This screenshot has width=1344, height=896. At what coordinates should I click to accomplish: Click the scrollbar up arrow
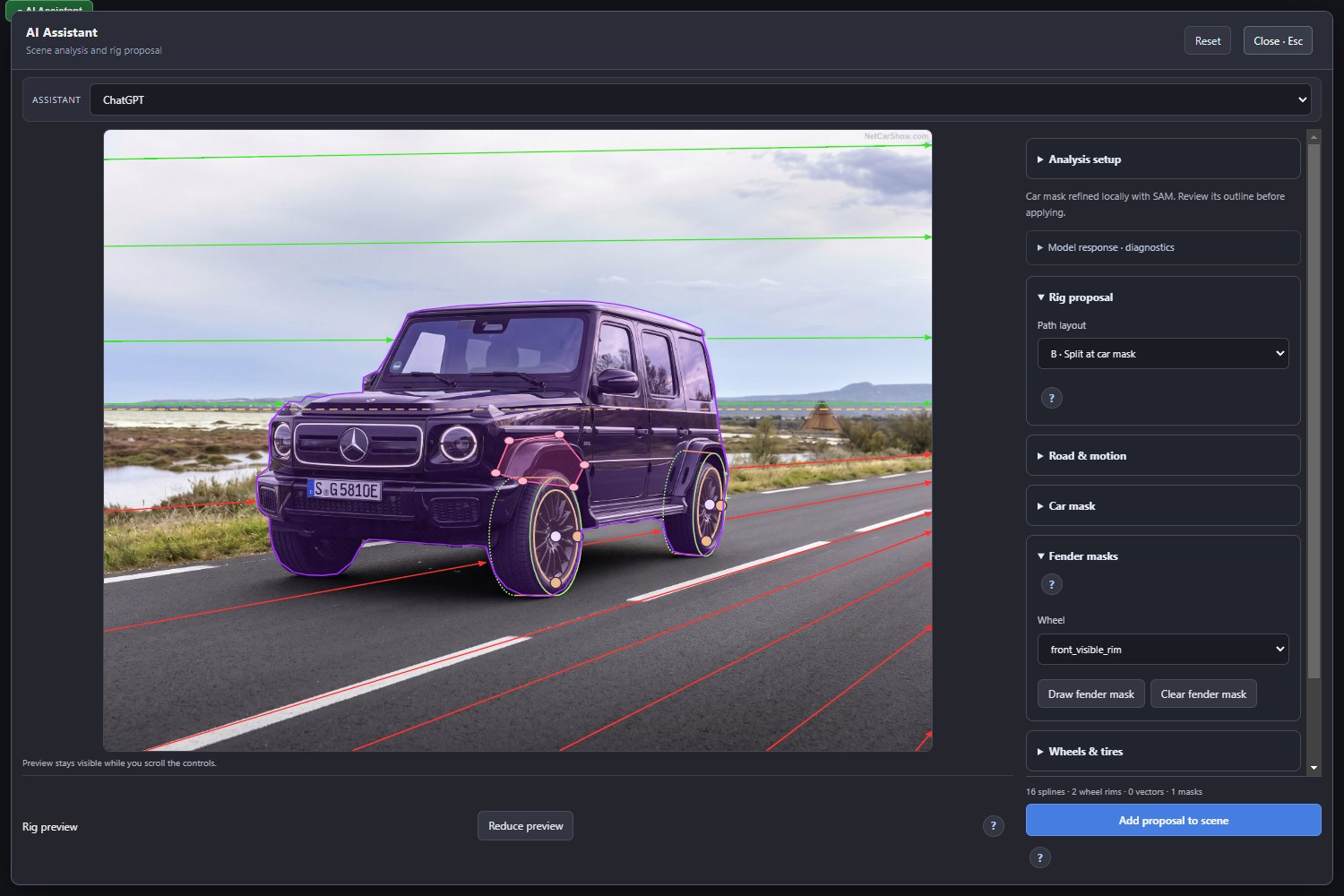click(x=1314, y=137)
